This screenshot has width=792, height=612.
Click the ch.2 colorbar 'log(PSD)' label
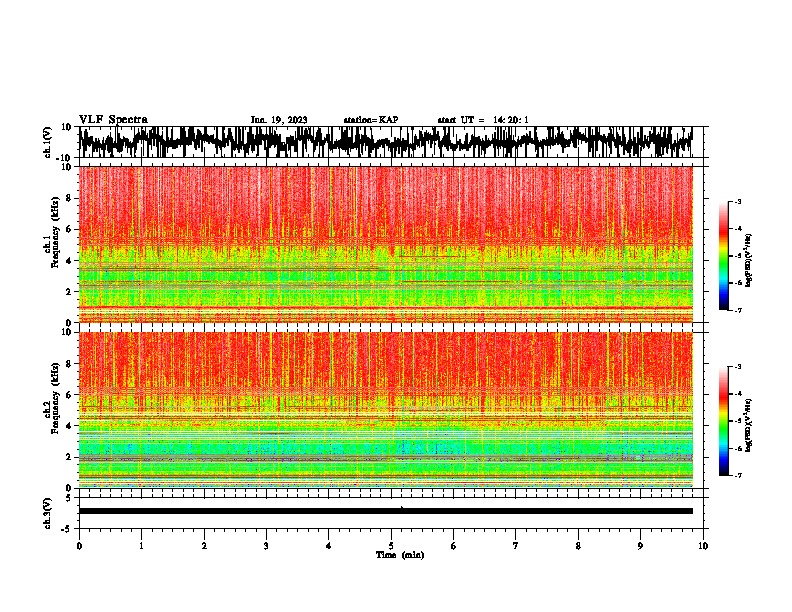click(x=749, y=425)
